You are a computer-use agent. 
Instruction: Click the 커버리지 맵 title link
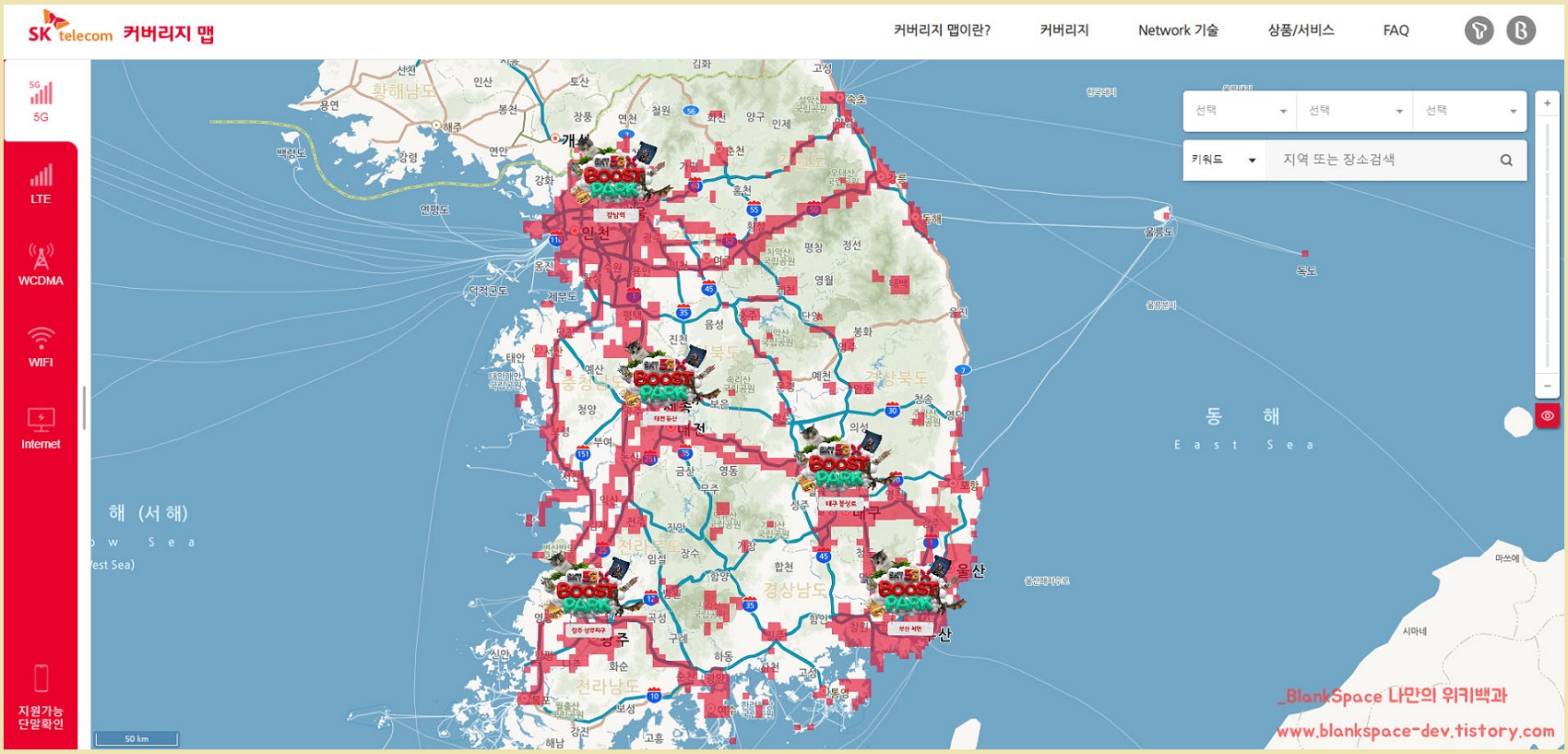pyautogui.click(x=169, y=34)
